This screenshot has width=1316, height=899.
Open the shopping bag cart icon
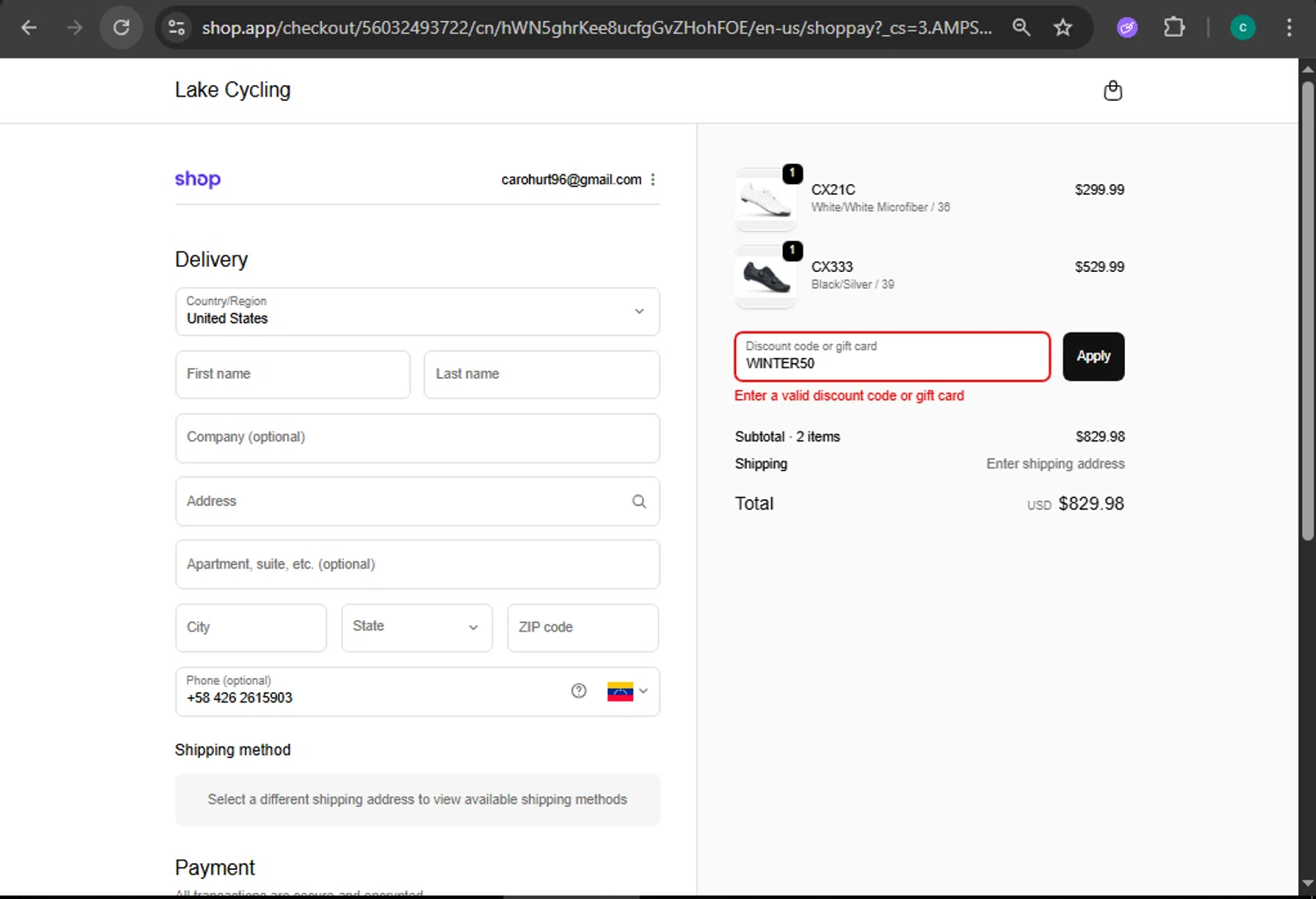pos(1112,90)
